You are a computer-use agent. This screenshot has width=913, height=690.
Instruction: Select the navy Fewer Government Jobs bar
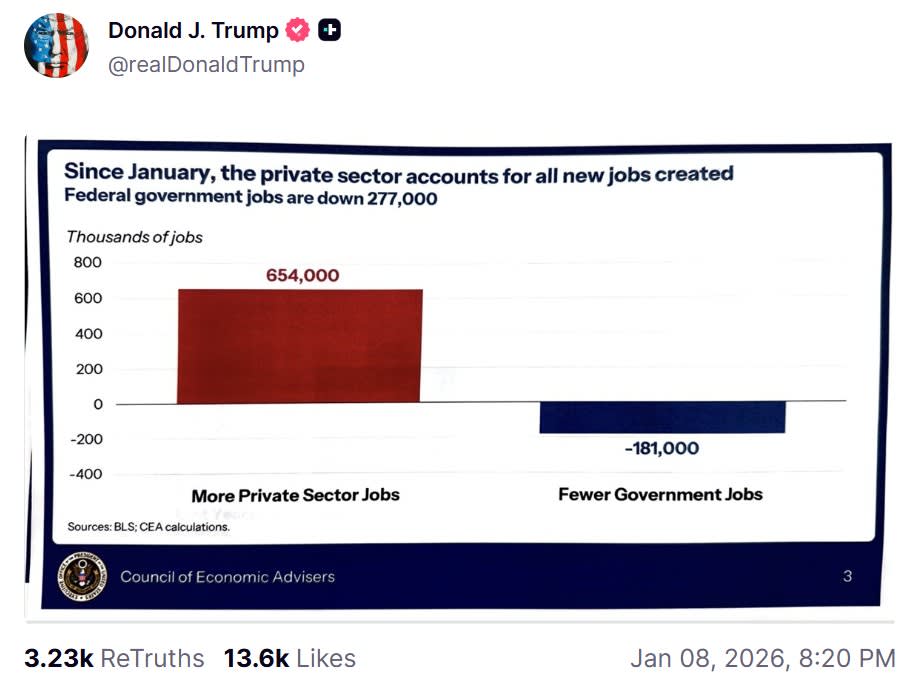662,417
